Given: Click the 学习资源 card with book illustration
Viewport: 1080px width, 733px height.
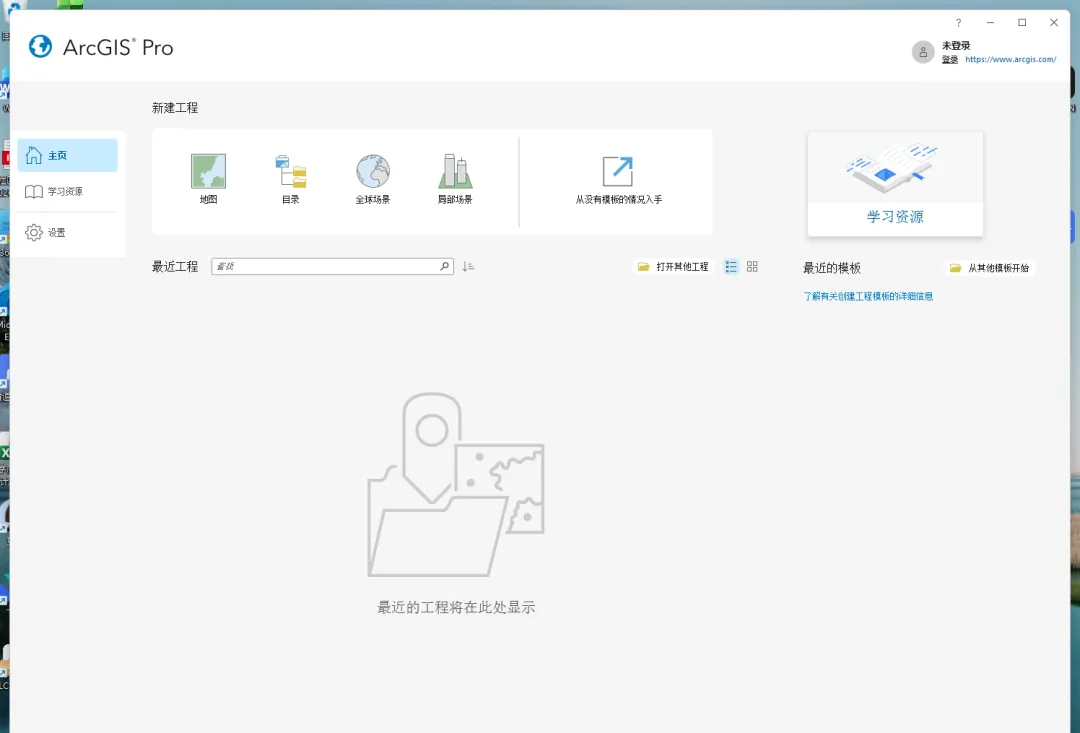Looking at the screenshot, I should tap(895, 184).
